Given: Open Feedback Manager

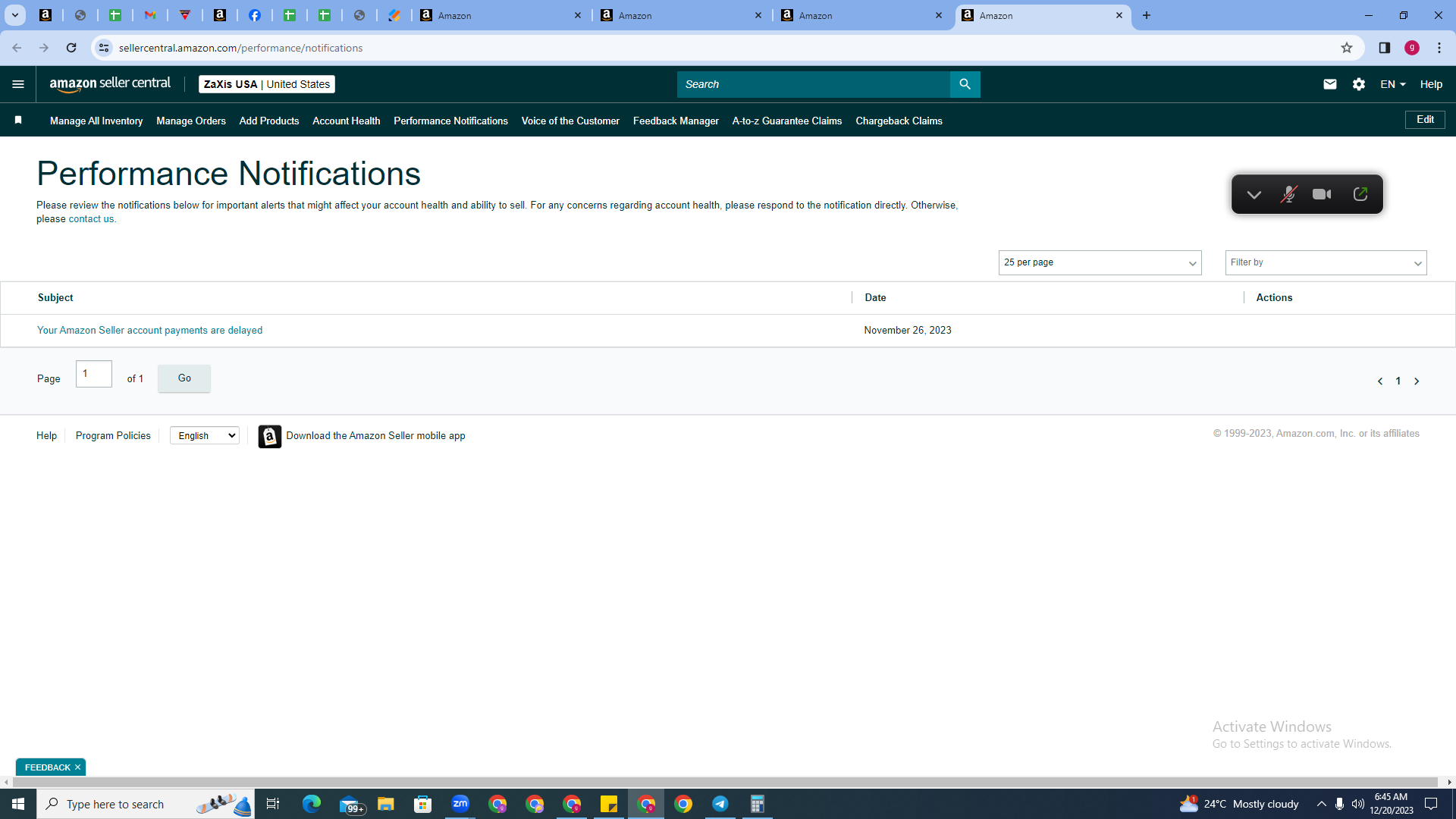Looking at the screenshot, I should click(x=676, y=121).
